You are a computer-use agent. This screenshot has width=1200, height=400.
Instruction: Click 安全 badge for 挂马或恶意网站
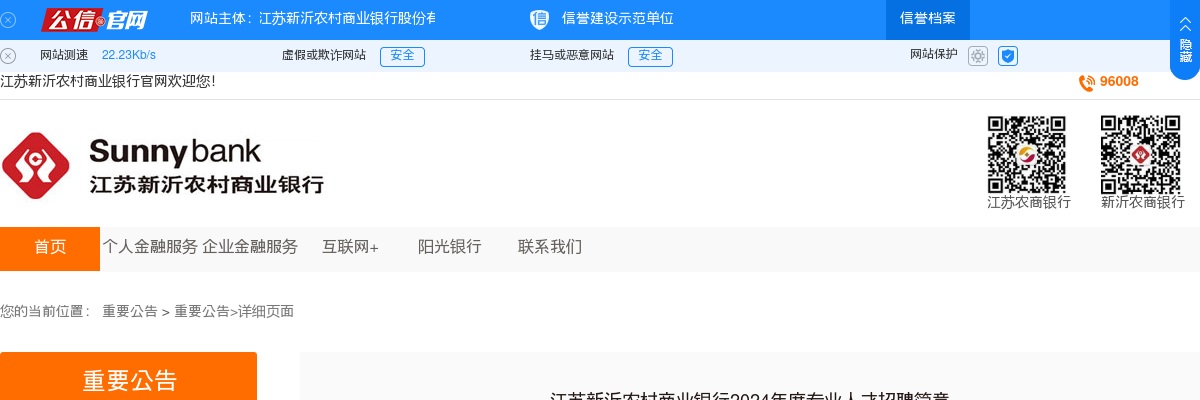650,56
